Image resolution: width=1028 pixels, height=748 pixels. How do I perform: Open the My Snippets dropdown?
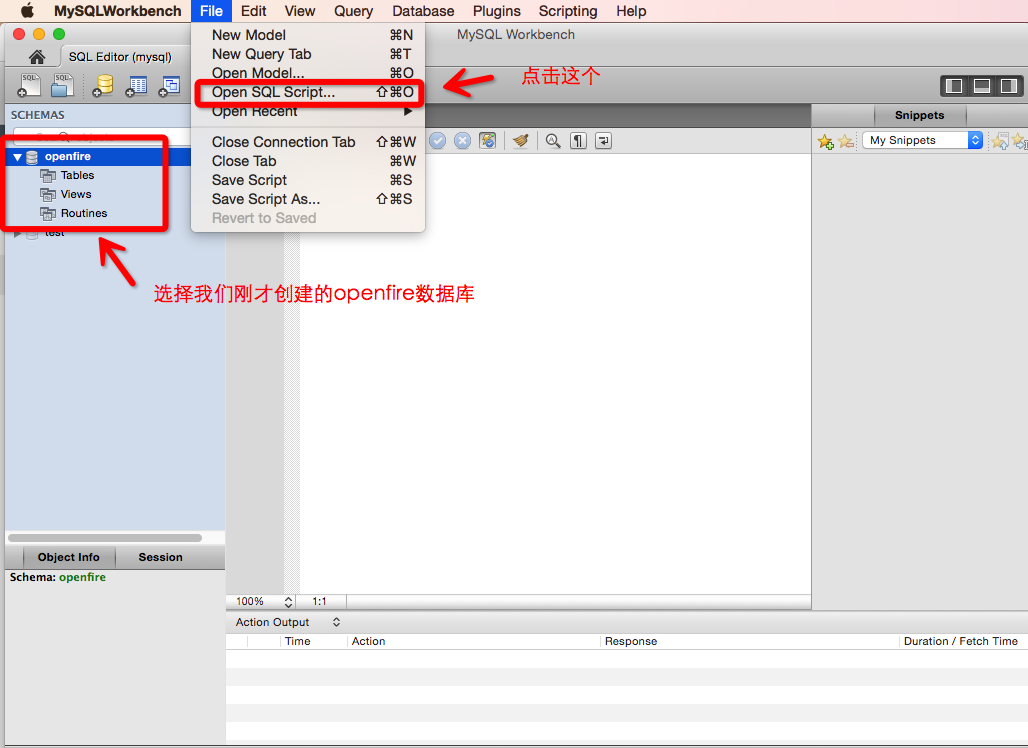pos(922,140)
